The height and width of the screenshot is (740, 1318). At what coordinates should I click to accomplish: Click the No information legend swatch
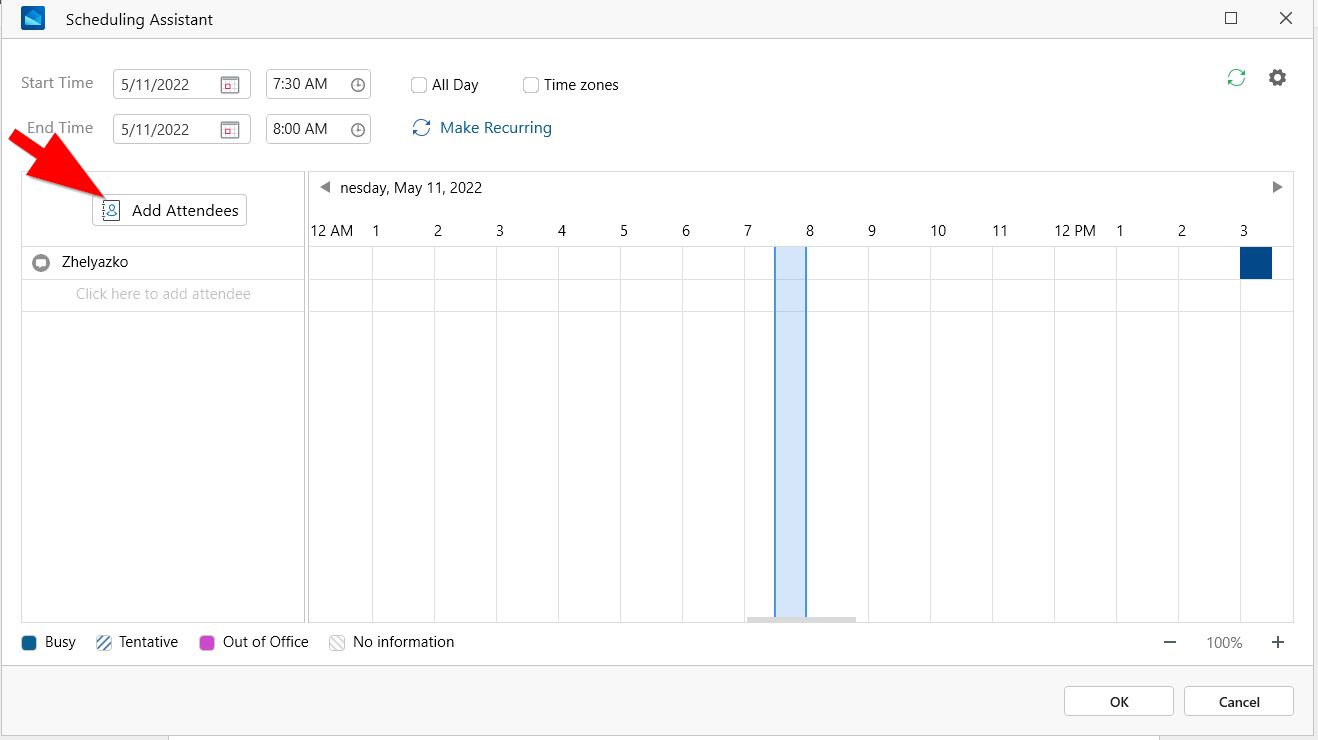(337, 643)
